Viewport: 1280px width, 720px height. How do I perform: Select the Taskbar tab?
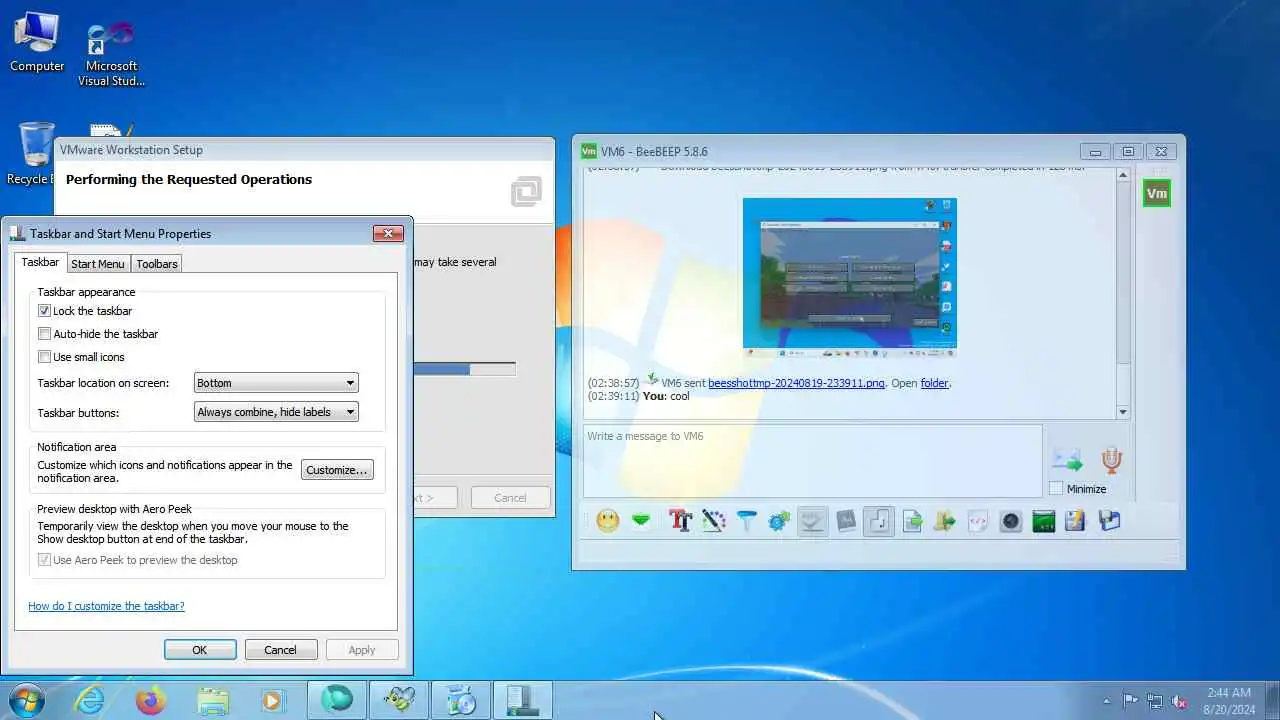[40, 263]
